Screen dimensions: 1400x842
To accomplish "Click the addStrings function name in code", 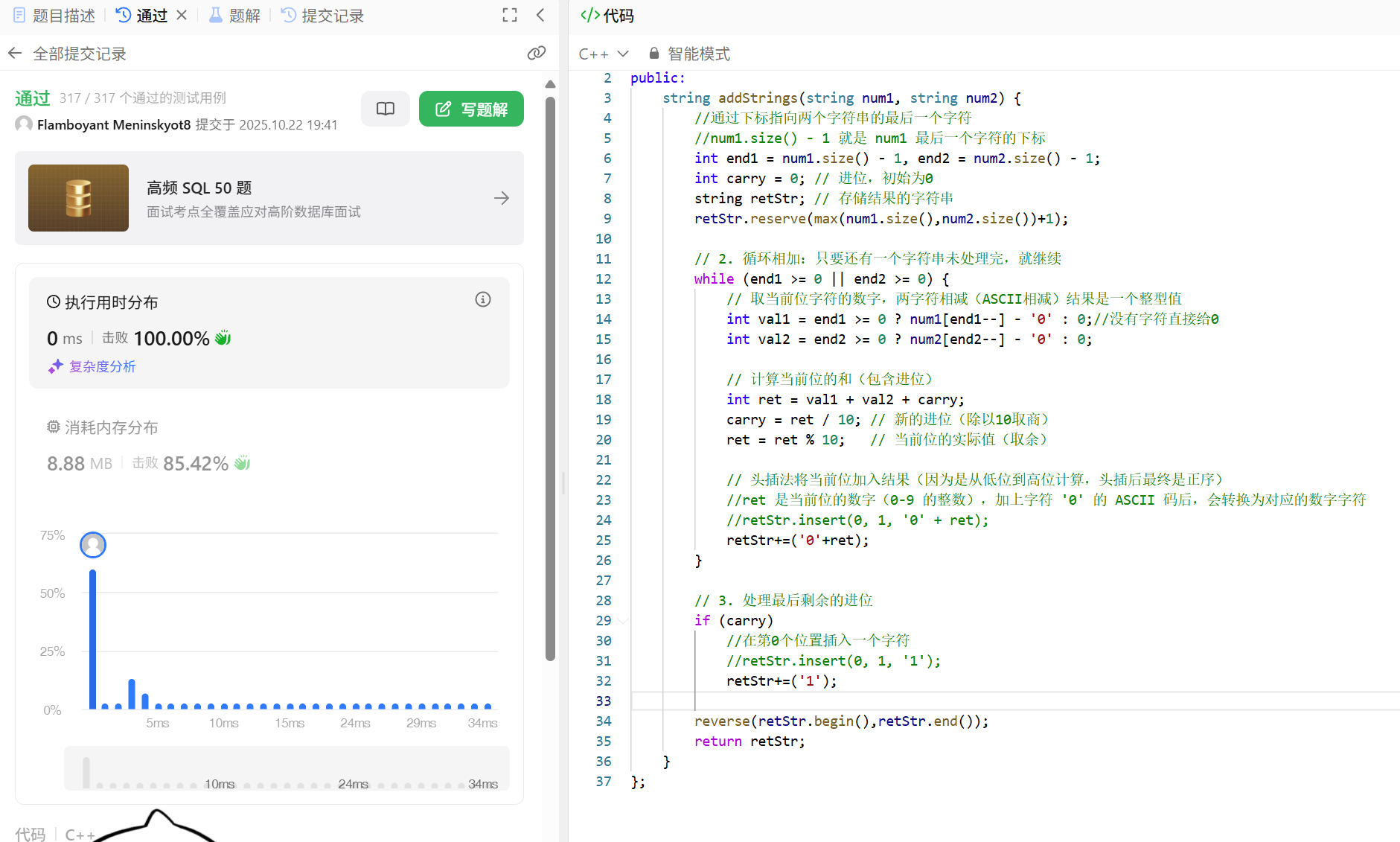I will [x=758, y=98].
